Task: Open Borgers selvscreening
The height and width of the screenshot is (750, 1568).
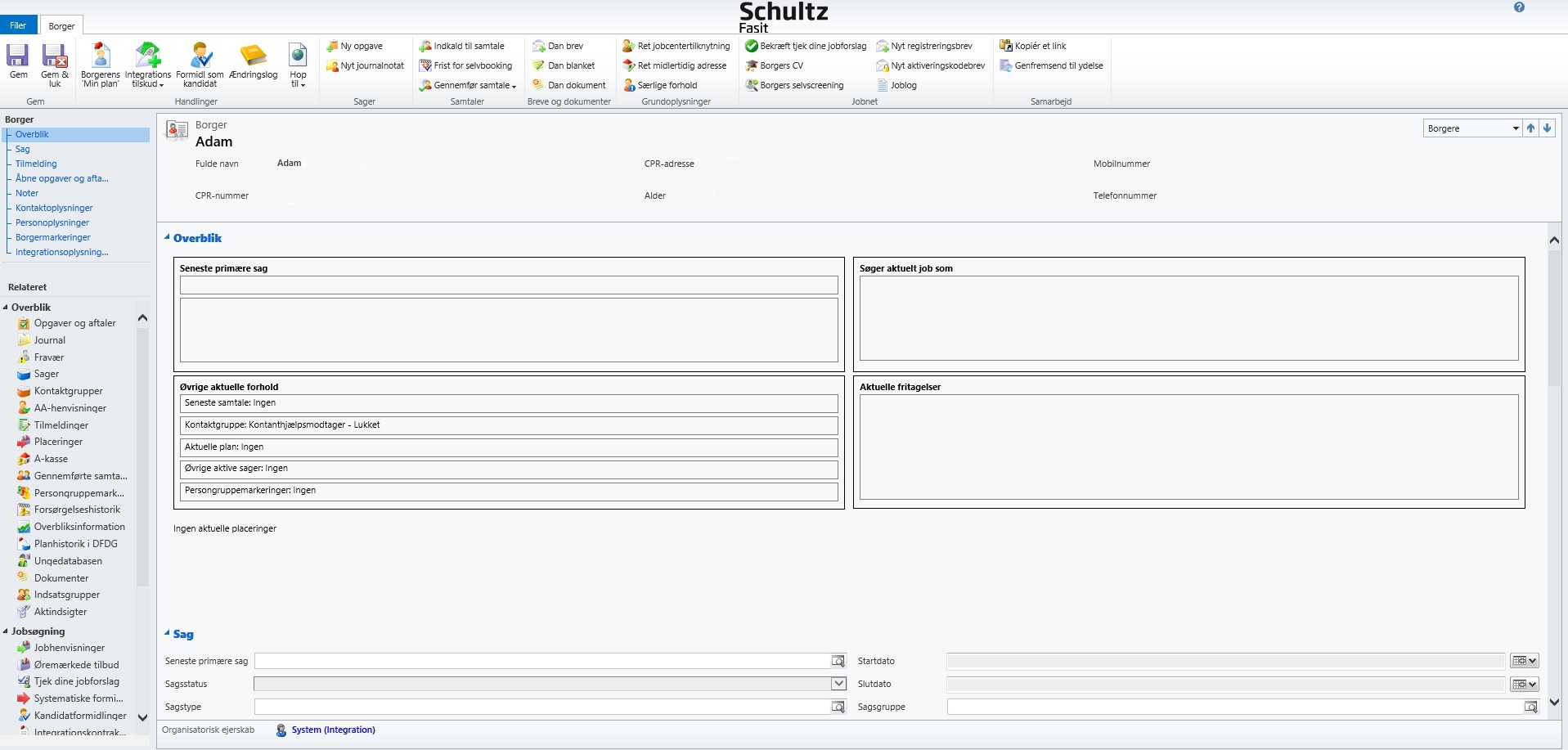Action: [x=794, y=85]
